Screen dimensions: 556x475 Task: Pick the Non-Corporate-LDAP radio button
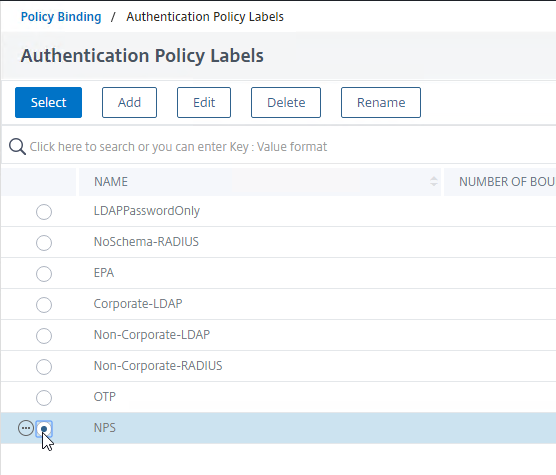44,336
